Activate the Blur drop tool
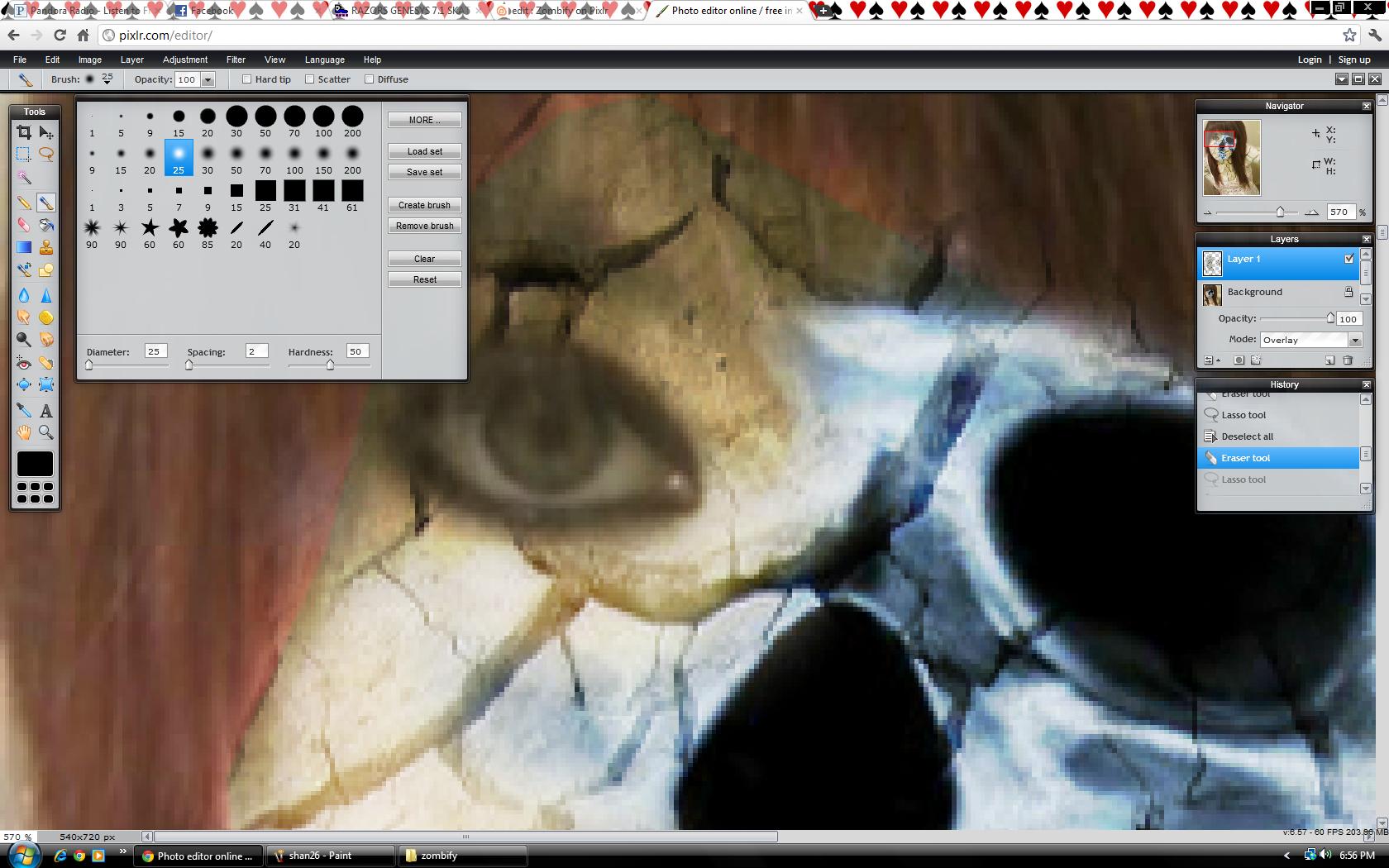Image resolution: width=1389 pixels, height=868 pixels. [24, 295]
